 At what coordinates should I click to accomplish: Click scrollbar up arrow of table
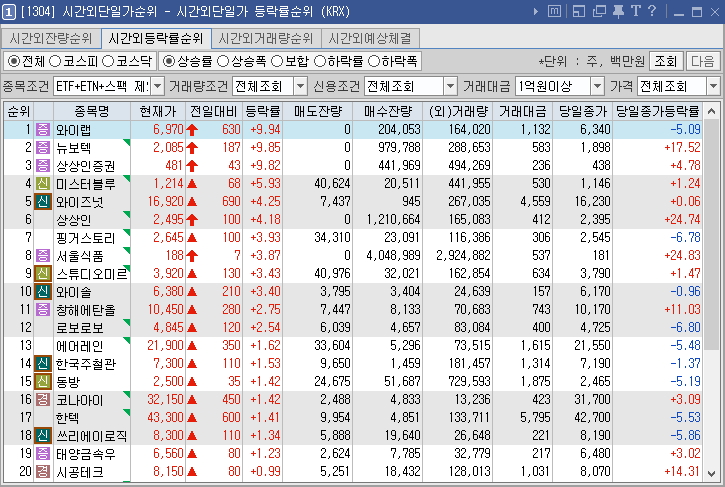click(712, 111)
